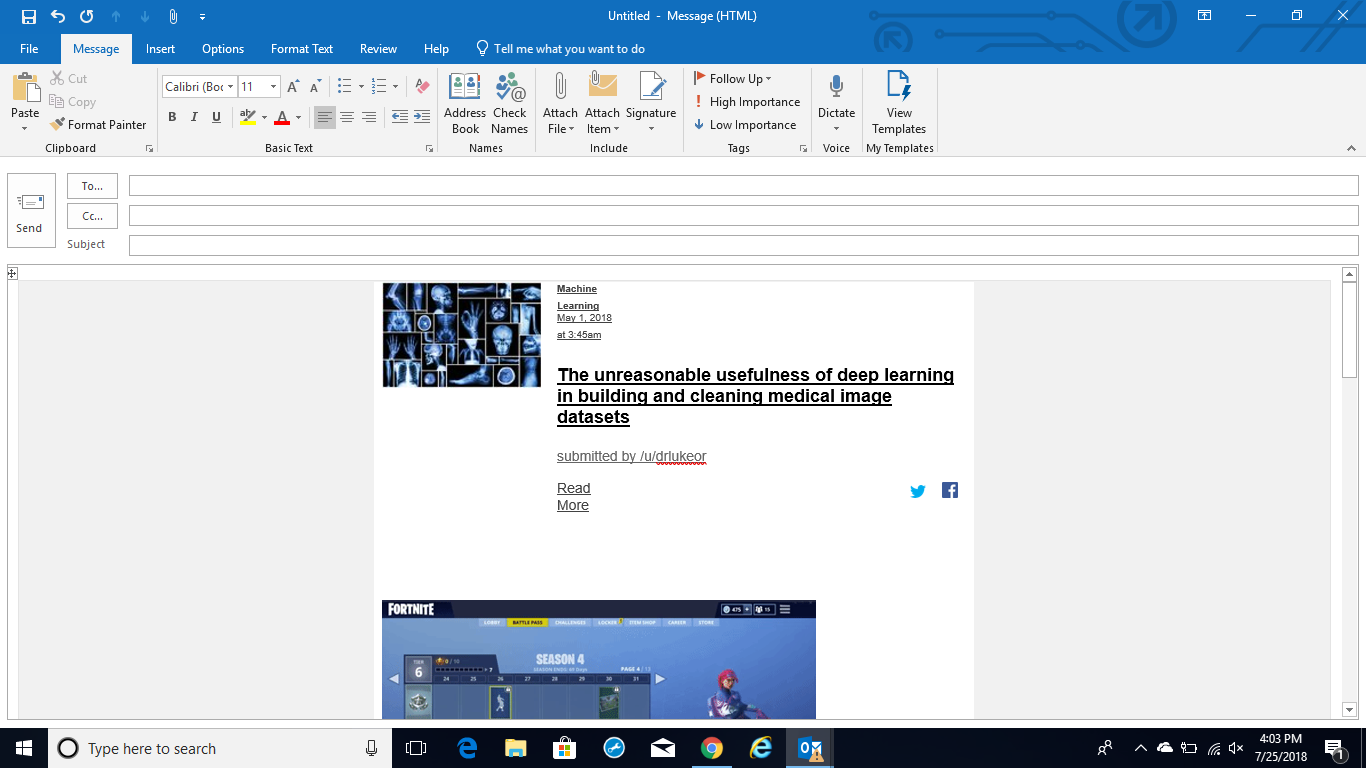Share the article via the Facebook icon
Screen dimensions: 1366x768
click(950, 490)
